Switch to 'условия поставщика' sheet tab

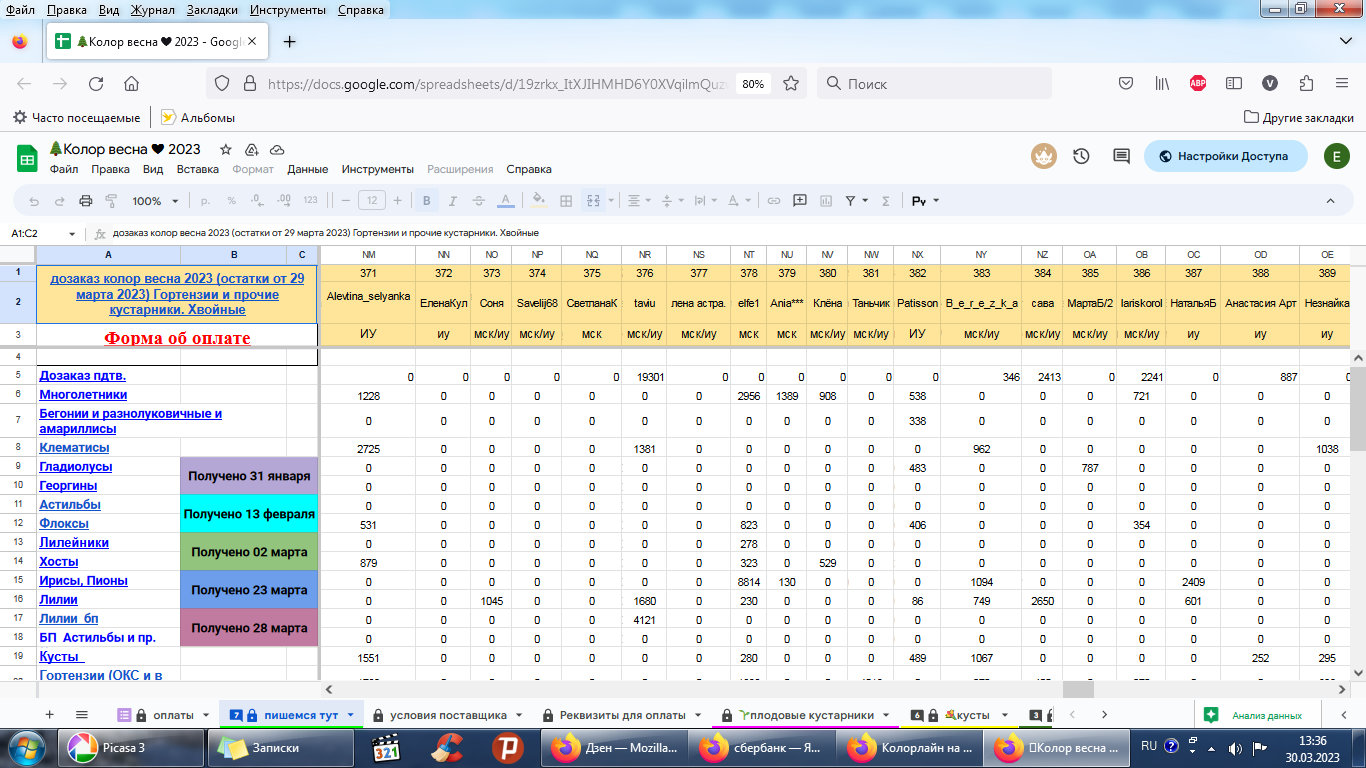pos(446,715)
